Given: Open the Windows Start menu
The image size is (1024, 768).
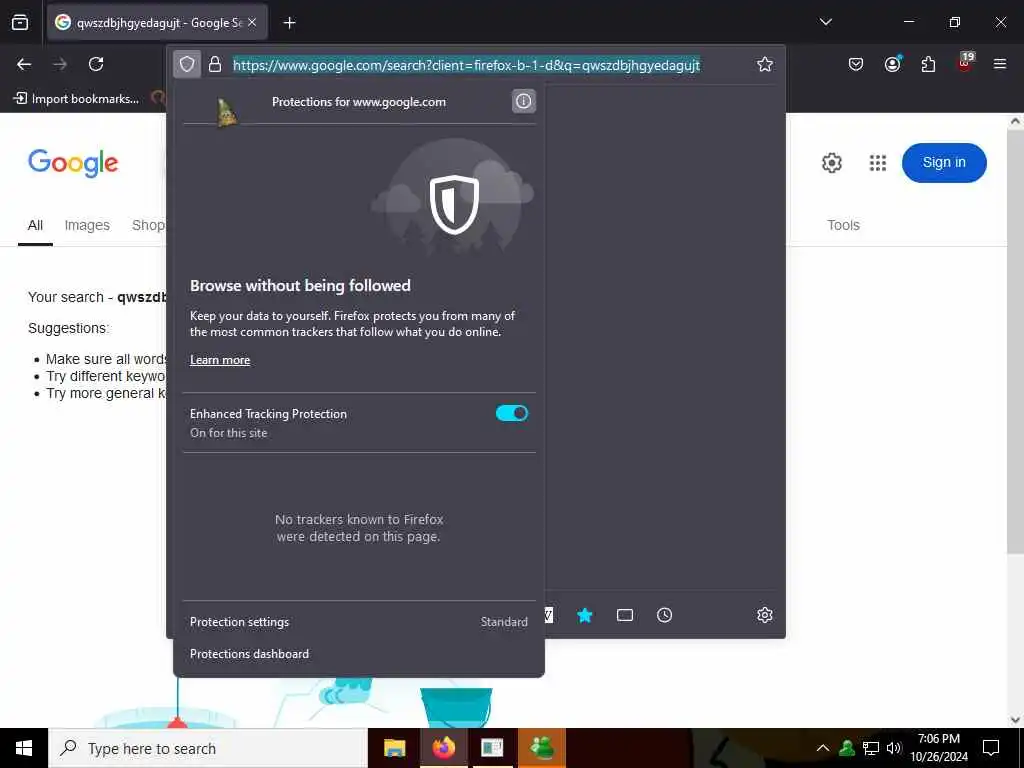Looking at the screenshot, I should click(x=24, y=748).
